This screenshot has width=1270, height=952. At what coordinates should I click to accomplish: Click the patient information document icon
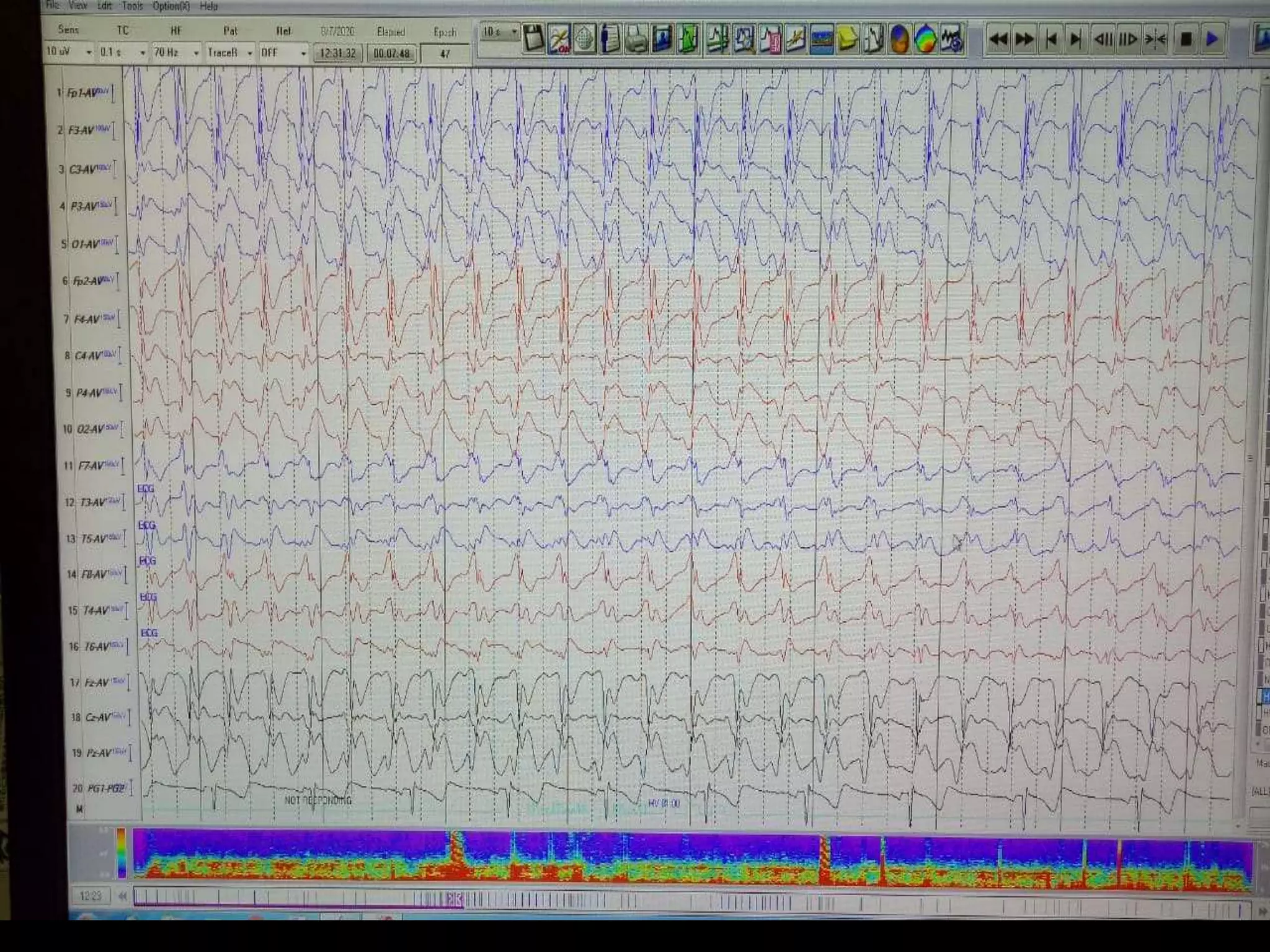pos(611,39)
